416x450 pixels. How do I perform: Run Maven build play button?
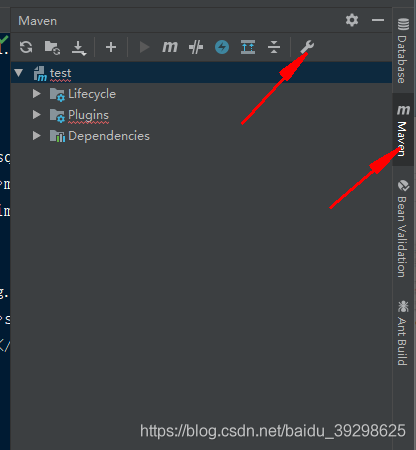(x=144, y=47)
